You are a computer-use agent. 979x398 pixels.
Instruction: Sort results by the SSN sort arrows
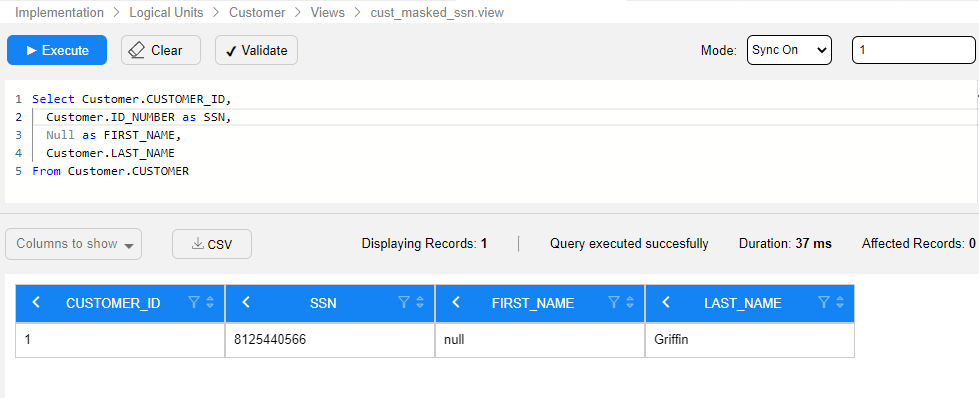pos(420,303)
